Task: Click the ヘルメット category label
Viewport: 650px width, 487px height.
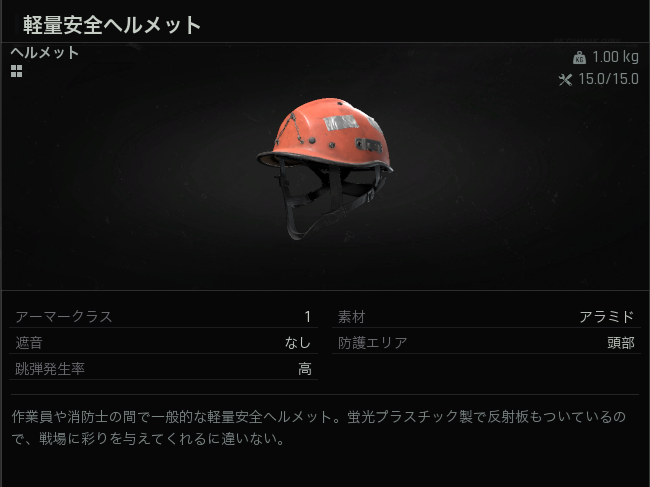Action: pos(44,53)
